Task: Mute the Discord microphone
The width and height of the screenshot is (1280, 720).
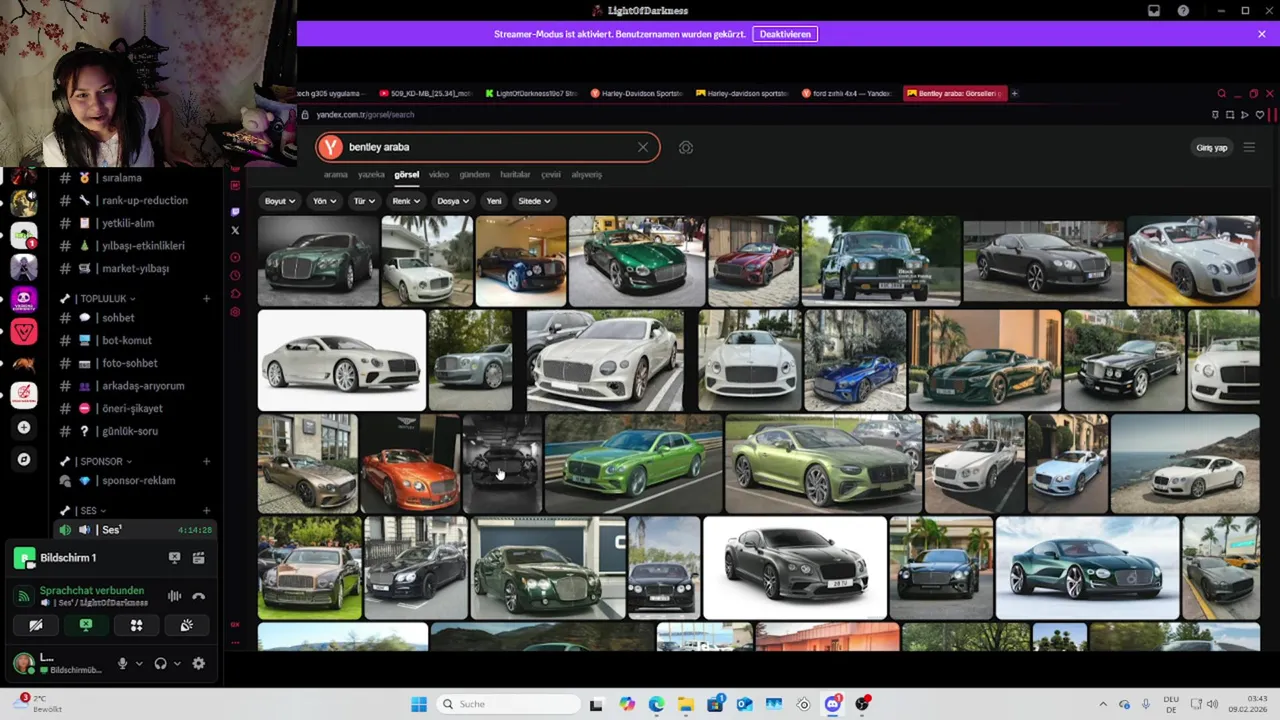Action: 123,663
